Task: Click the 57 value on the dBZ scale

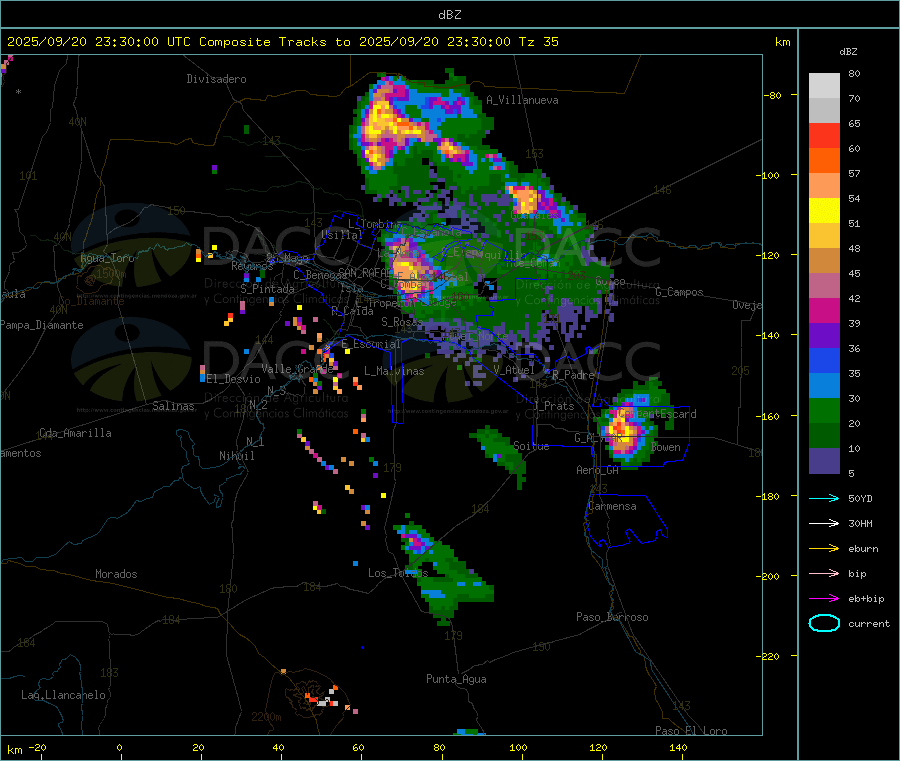Action: 854,173
